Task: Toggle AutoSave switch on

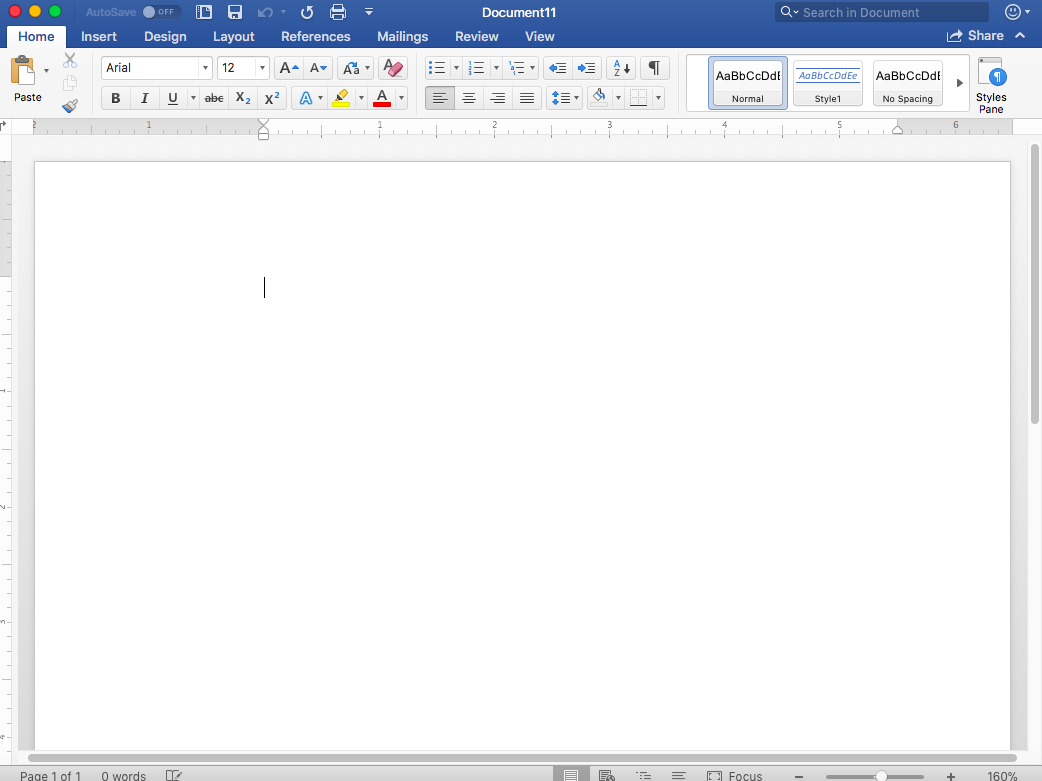Action: pos(161,12)
